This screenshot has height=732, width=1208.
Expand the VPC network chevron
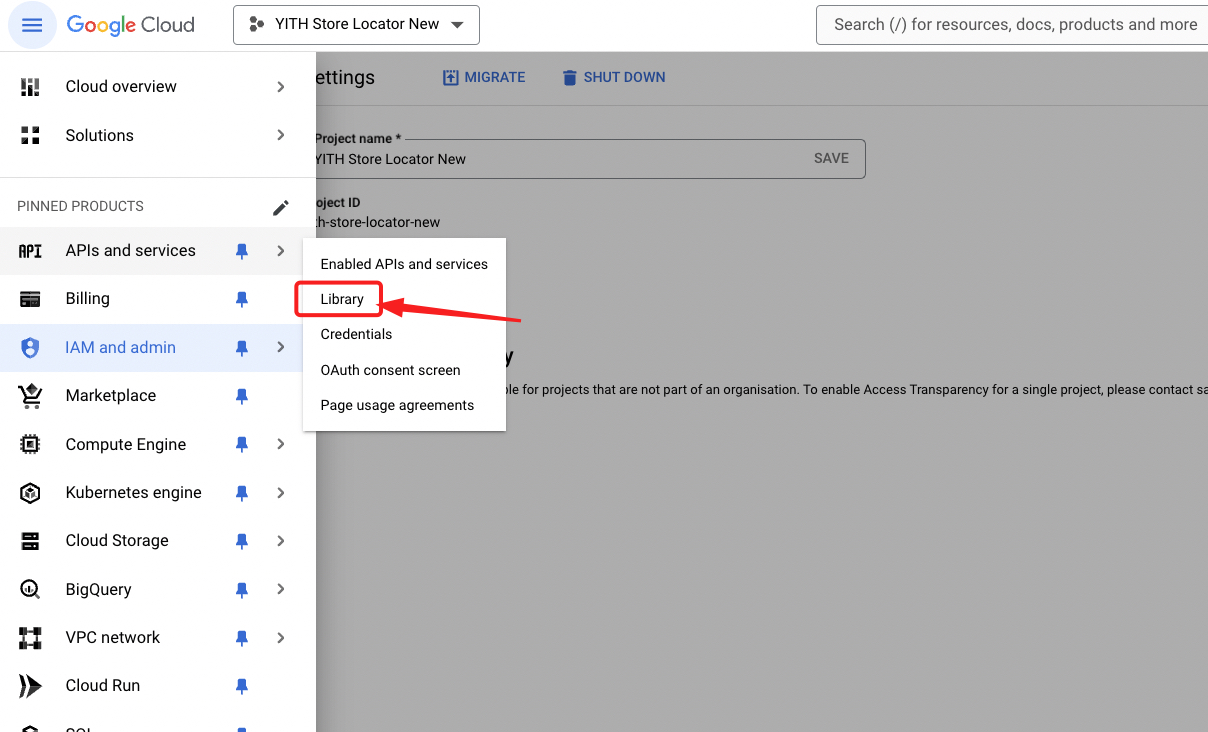point(281,638)
